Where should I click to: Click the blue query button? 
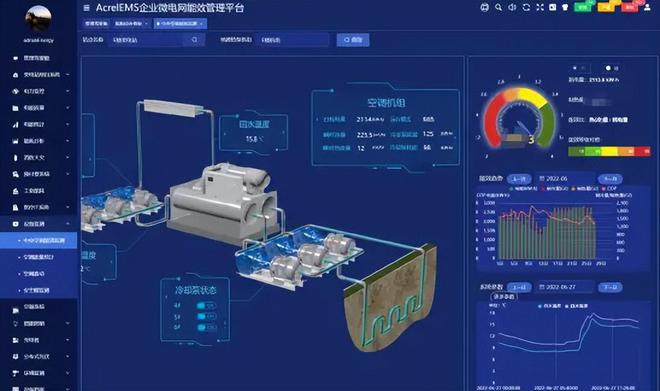[x=353, y=40]
